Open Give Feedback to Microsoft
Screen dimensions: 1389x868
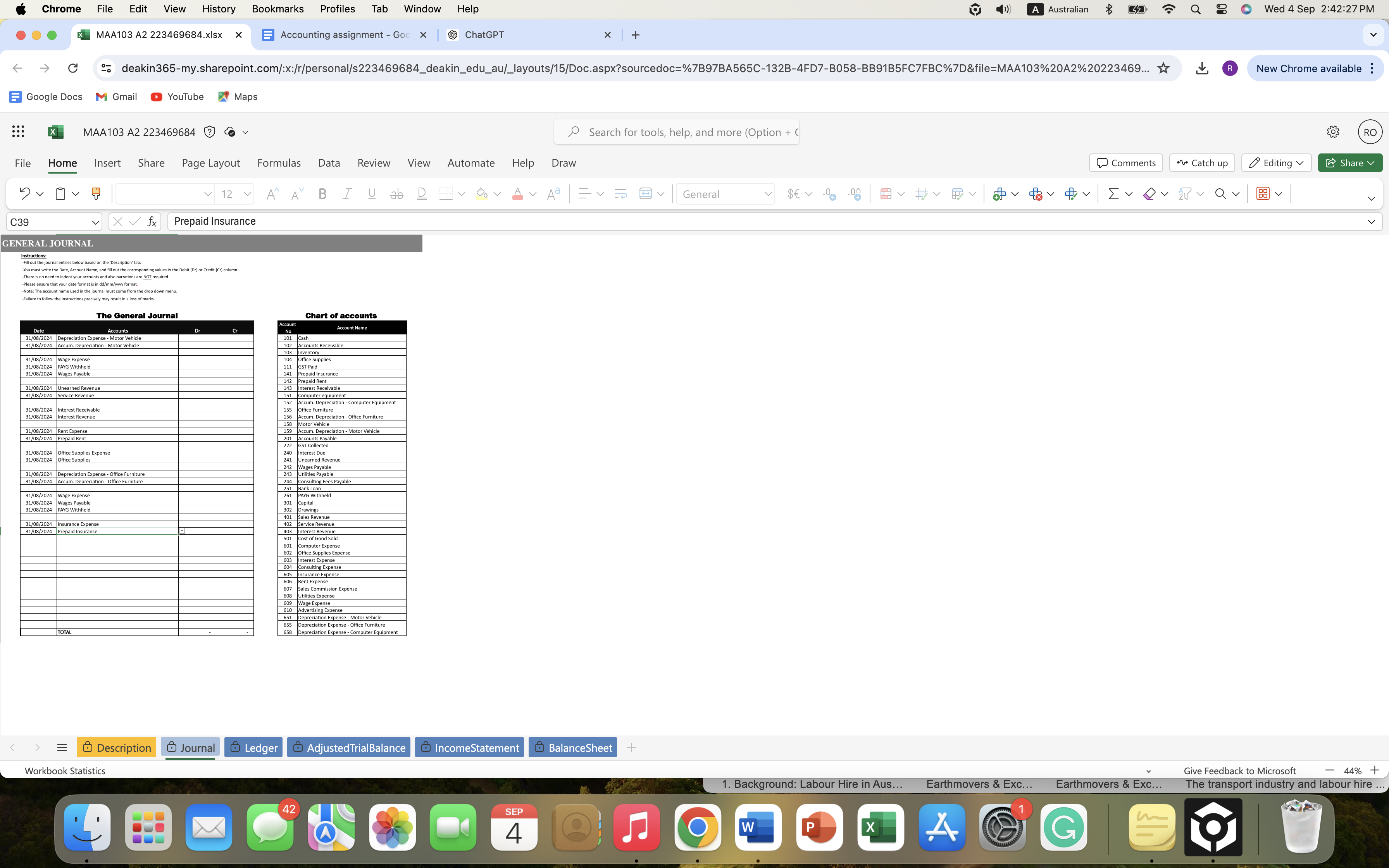point(1240,770)
